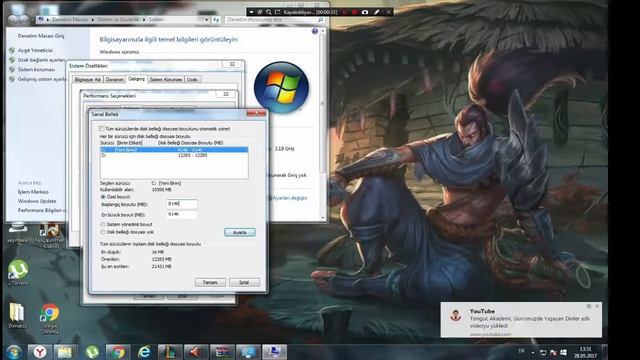Check the automatic paging file management checkbox
The height and width of the screenshot is (360, 640).
pyautogui.click(x=101, y=129)
